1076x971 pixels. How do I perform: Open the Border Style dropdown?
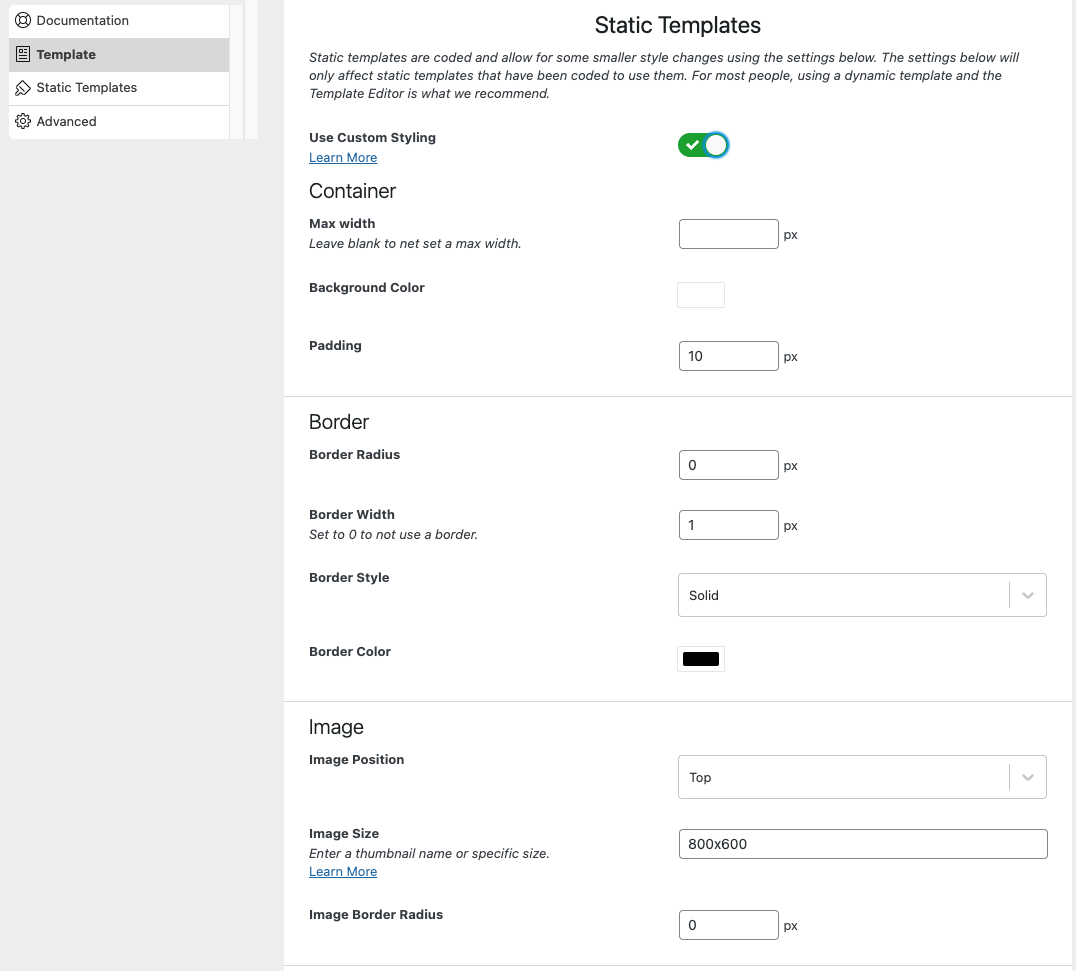(861, 595)
